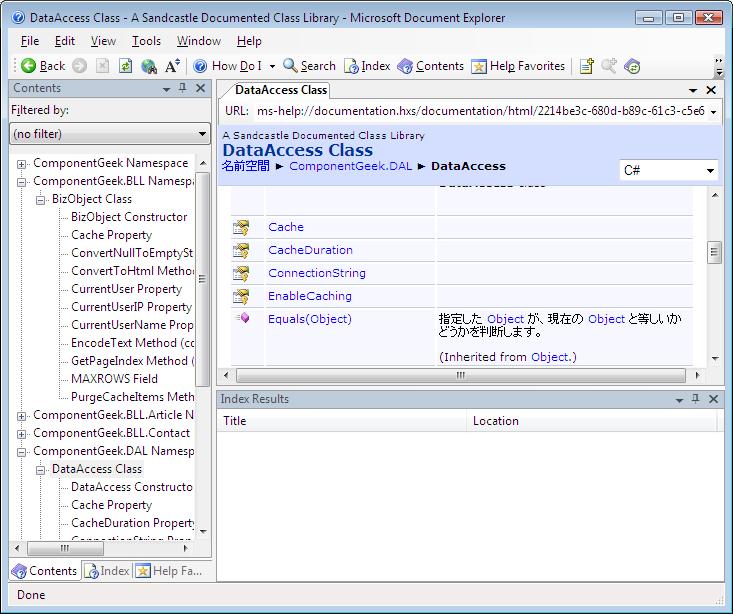Viewport: 733px width, 614px height.
Task: Click the Sync with Table of Contents icon
Action: [x=632, y=66]
